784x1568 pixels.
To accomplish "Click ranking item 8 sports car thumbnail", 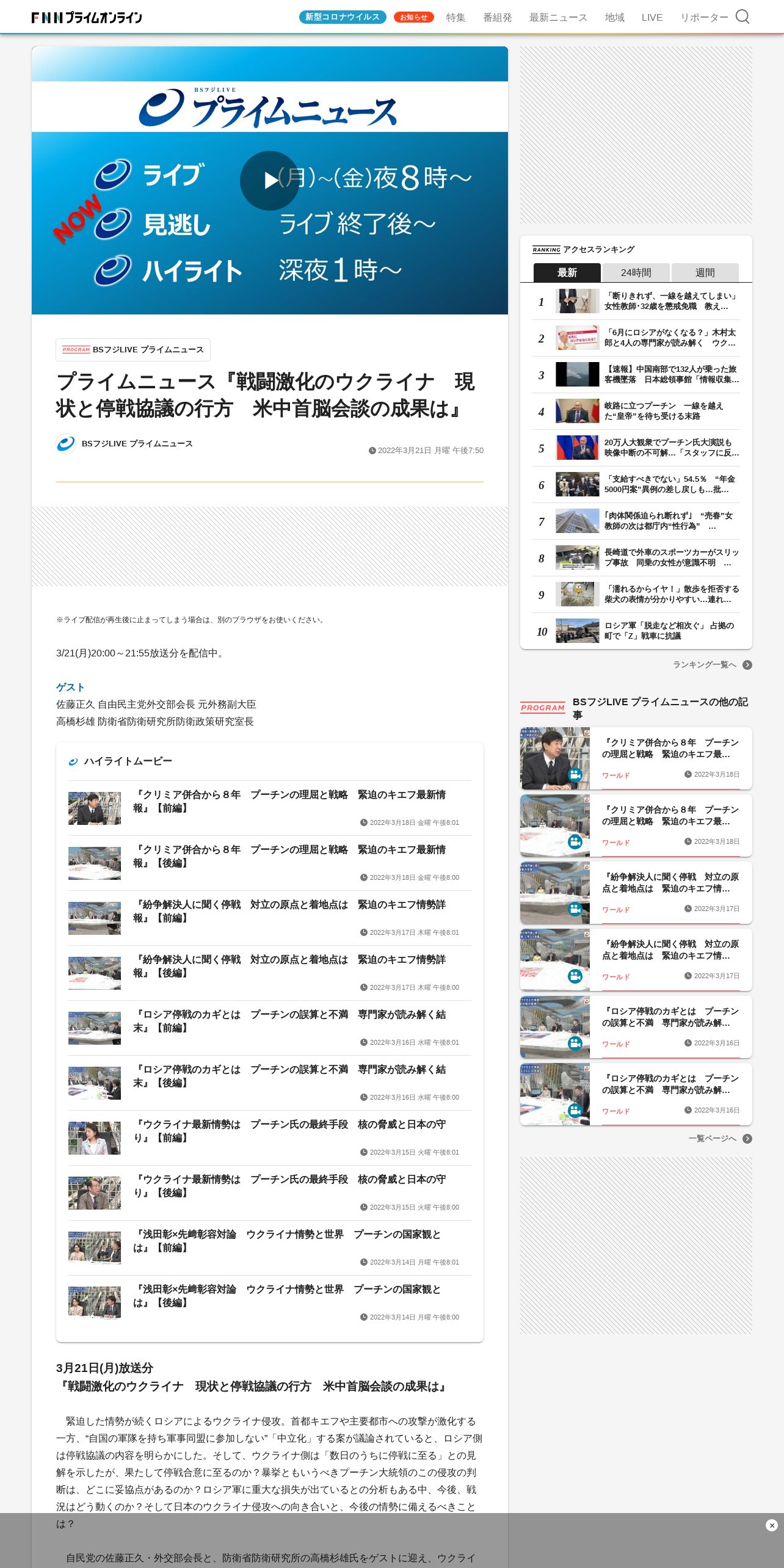I will [x=577, y=558].
